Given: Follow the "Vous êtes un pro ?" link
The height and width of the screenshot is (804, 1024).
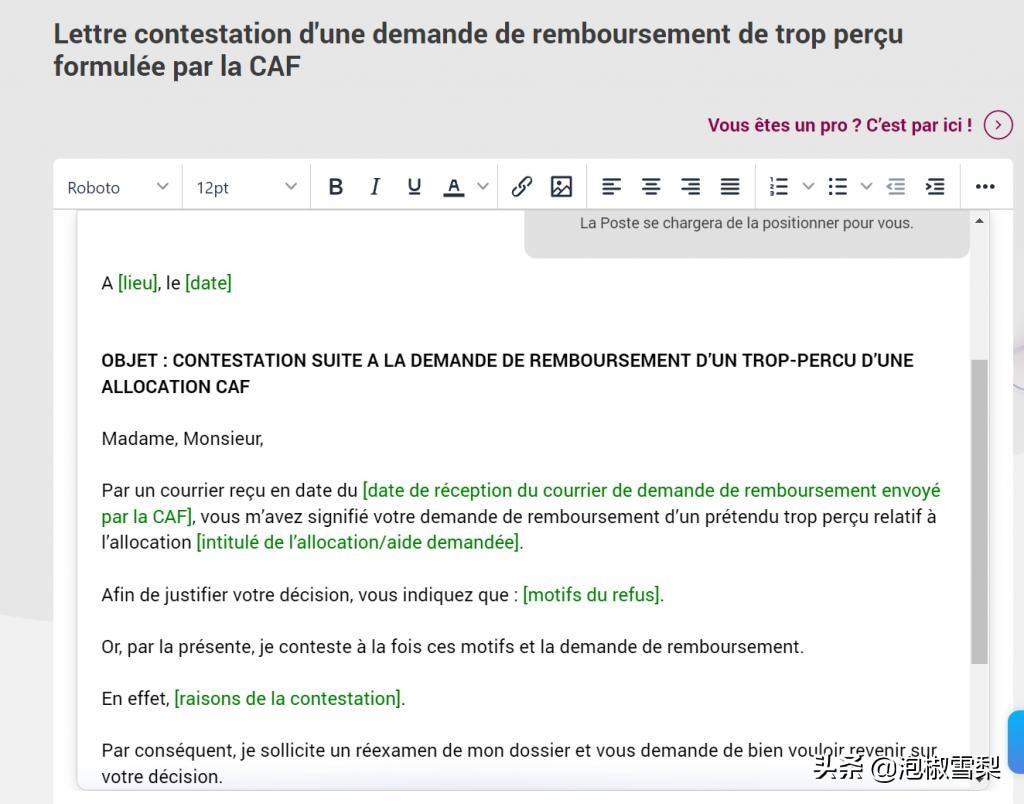Looking at the screenshot, I should [x=840, y=125].
